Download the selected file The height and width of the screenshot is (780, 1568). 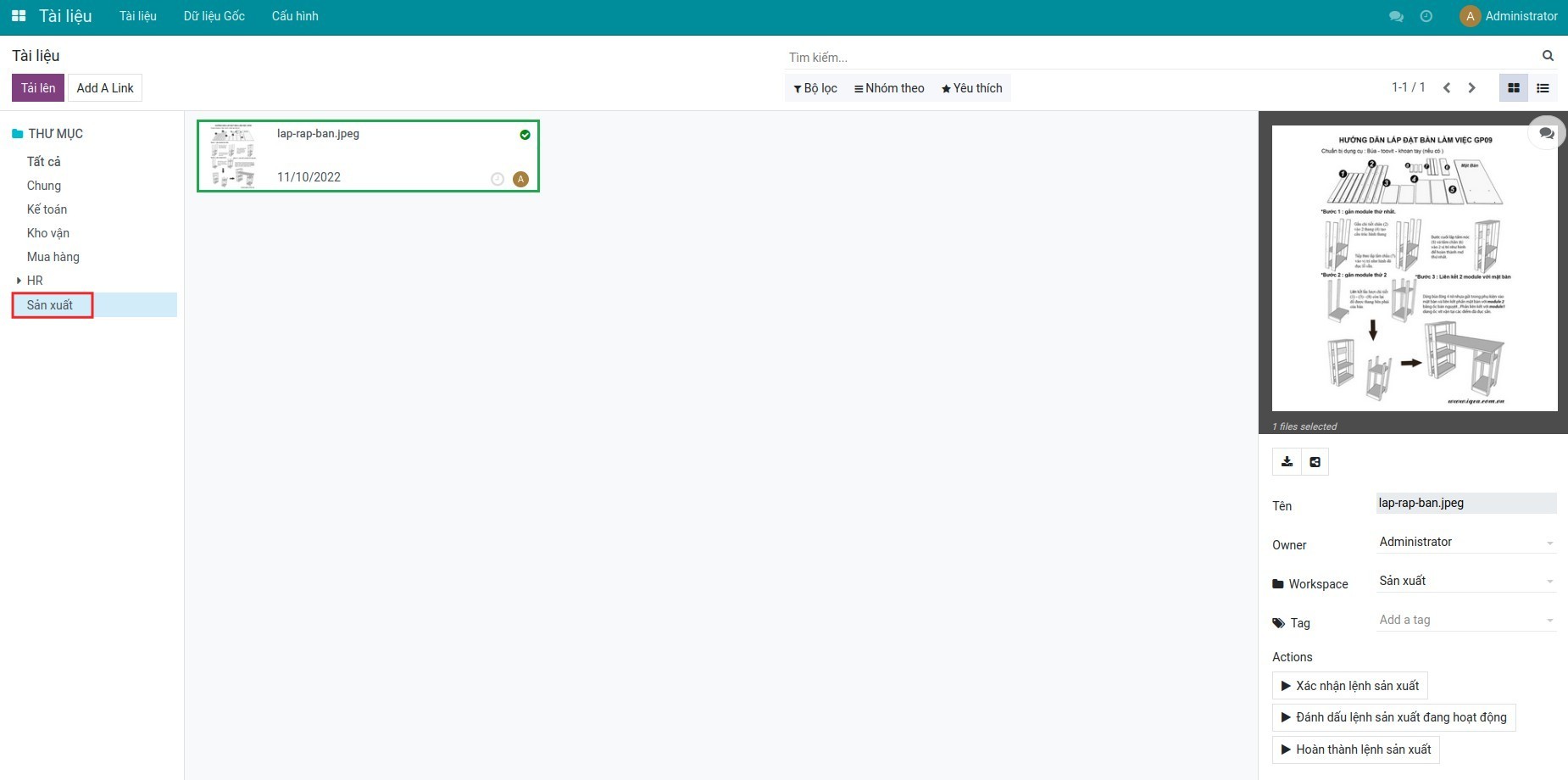(x=1287, y=462)
